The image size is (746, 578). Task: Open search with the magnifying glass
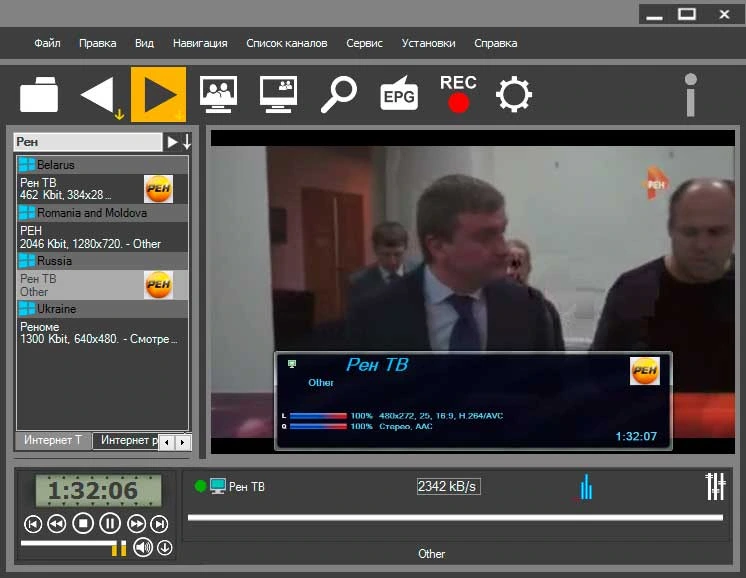pyautogui.click(x=339, y=94)
